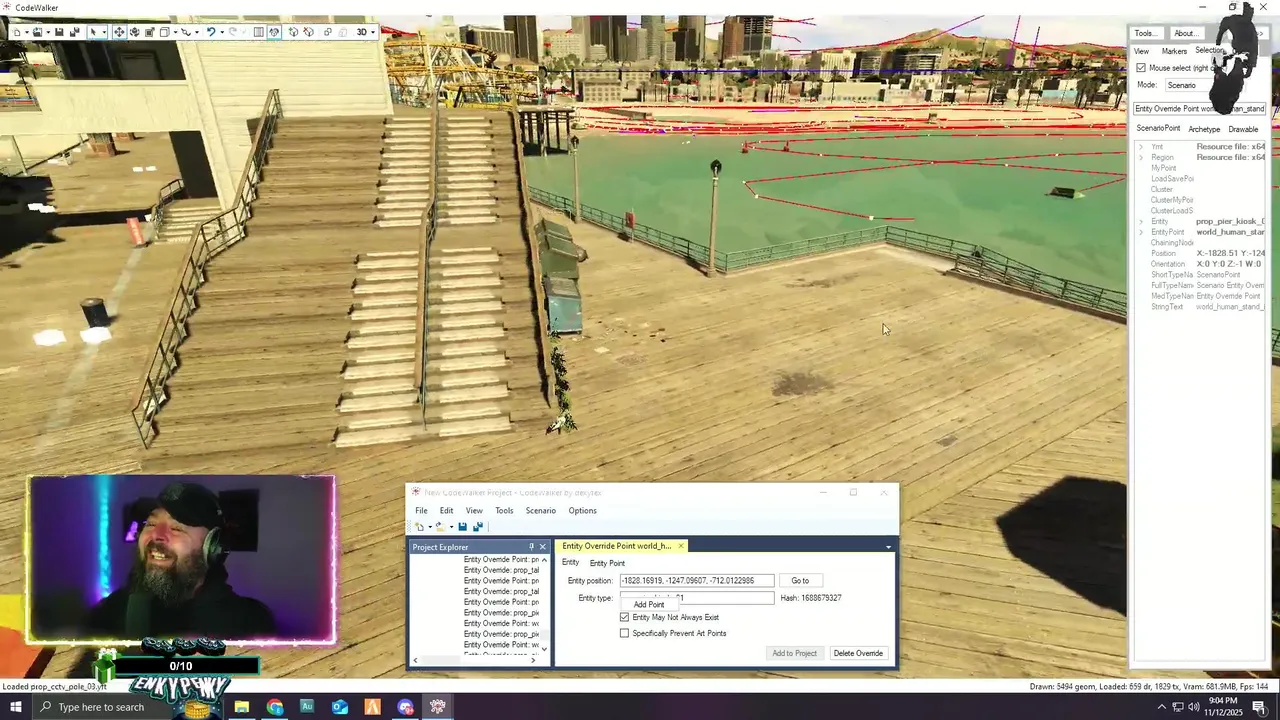Select the pointer selection tool

pyautogui.click(x=93, y=32)
